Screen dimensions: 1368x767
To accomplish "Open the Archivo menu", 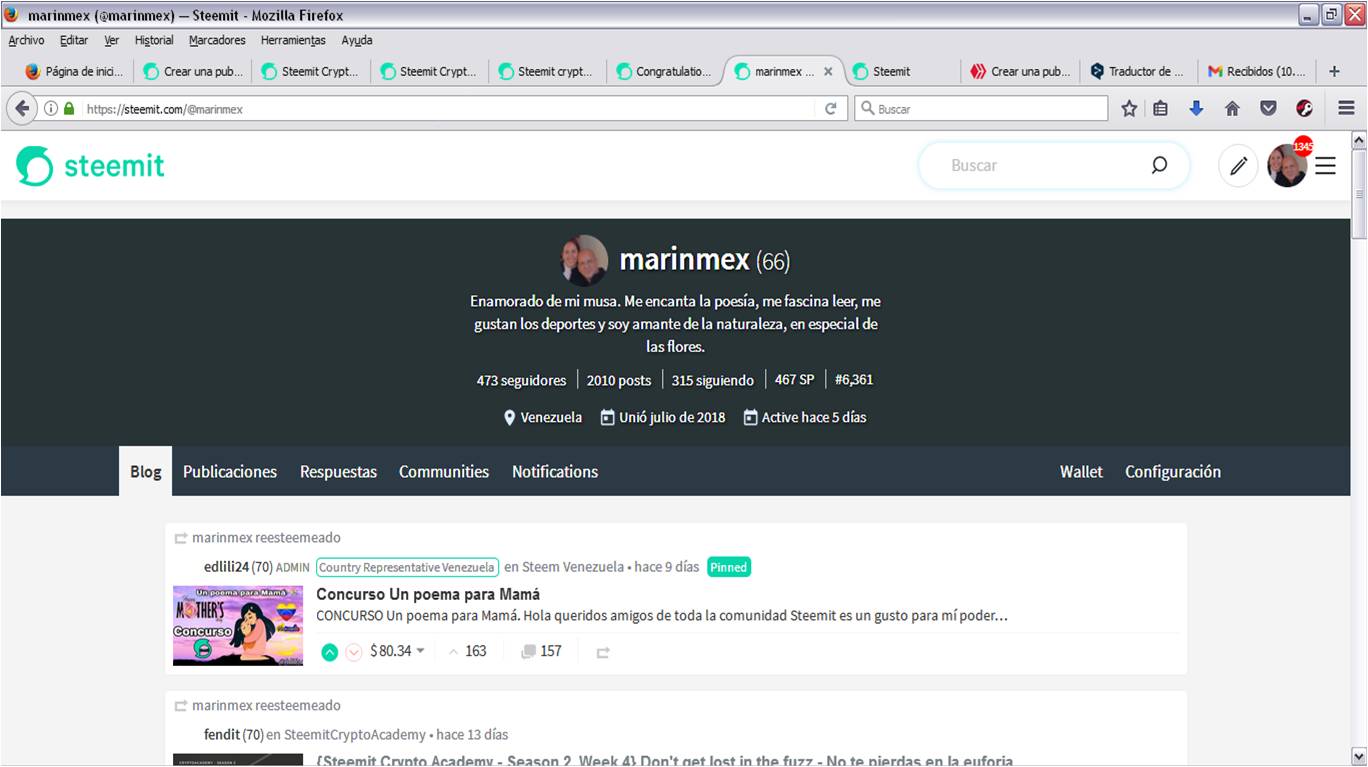I will (x=26, y=40).
